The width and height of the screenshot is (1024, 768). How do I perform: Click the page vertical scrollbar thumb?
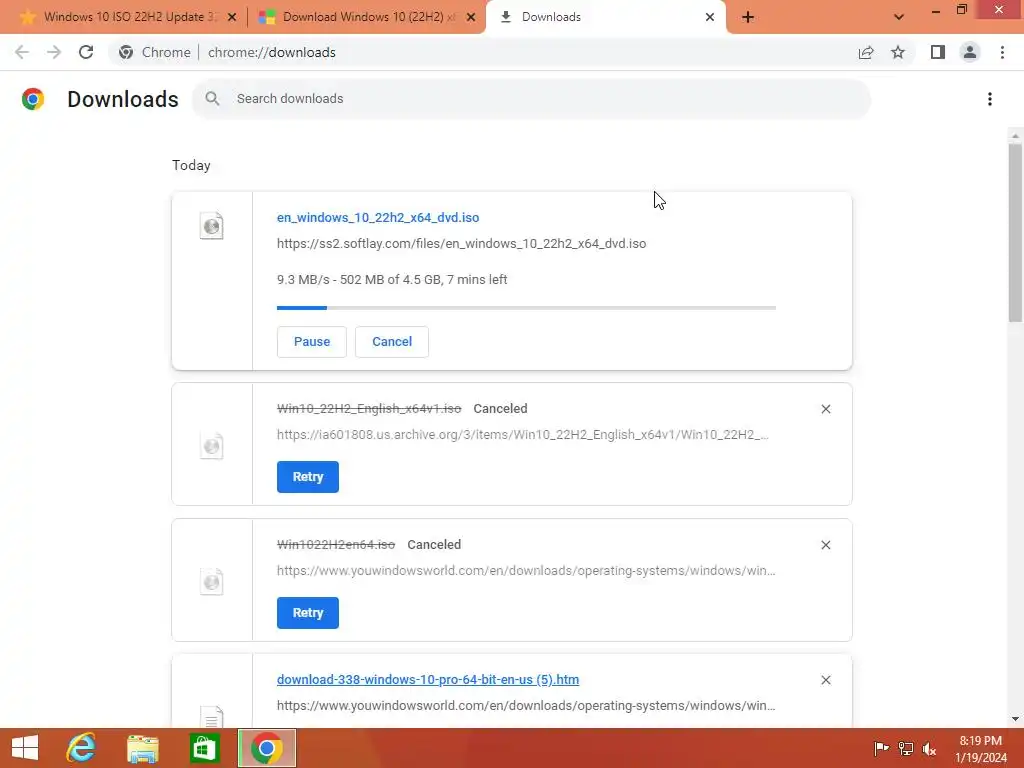(1015, 232)
